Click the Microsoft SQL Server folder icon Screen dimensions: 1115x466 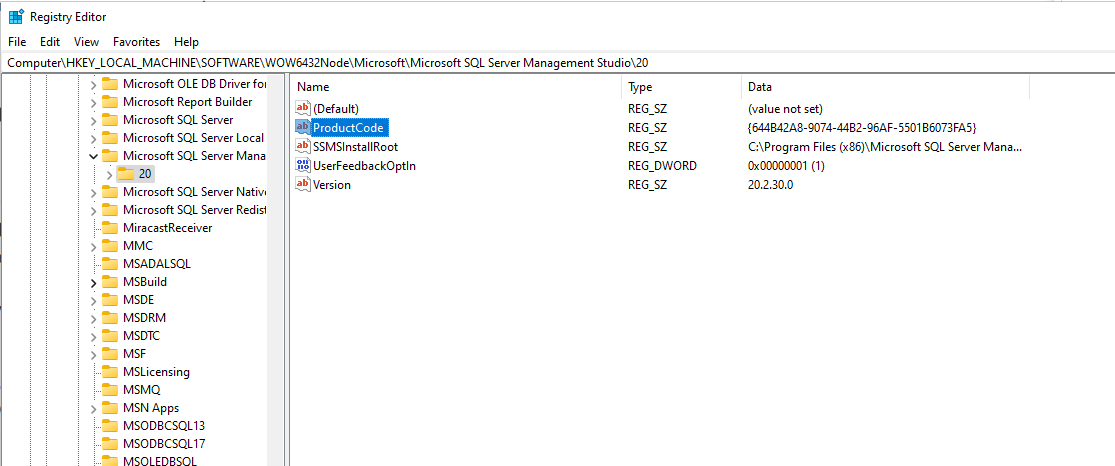click(110, 120)
